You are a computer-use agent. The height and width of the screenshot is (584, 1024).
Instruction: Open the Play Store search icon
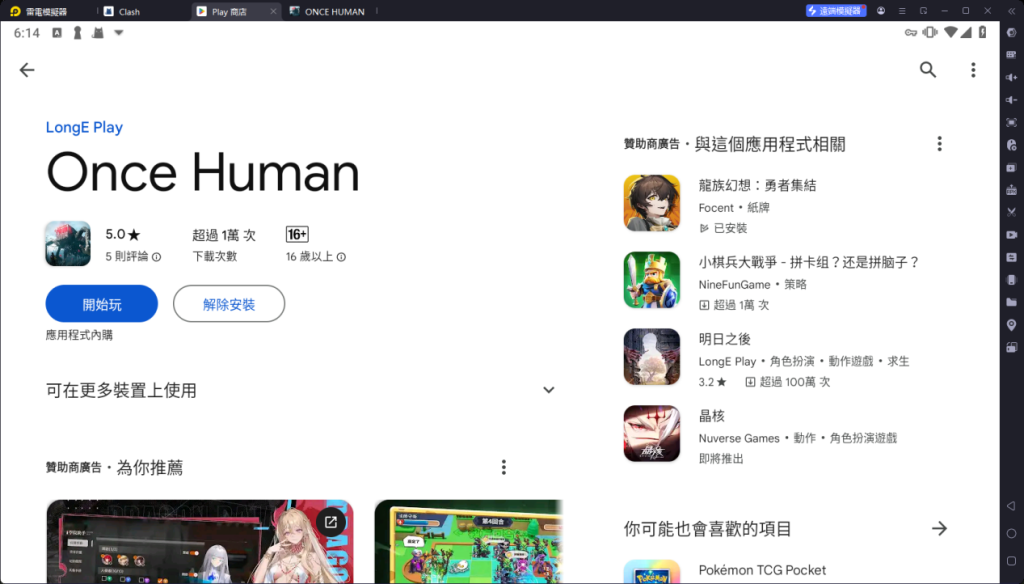click(928, 70)
